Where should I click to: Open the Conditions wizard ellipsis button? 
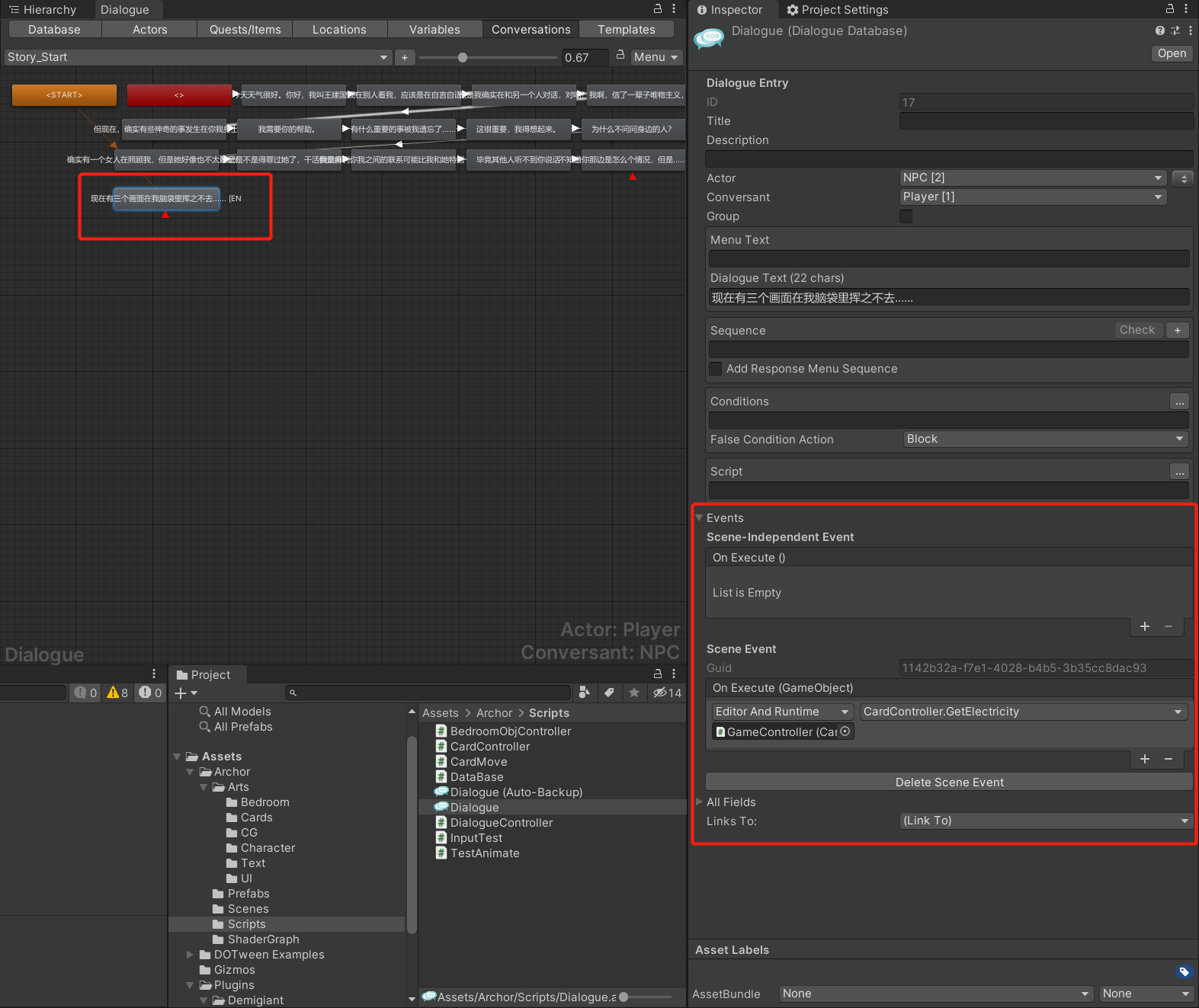(x=1179, y=402)
